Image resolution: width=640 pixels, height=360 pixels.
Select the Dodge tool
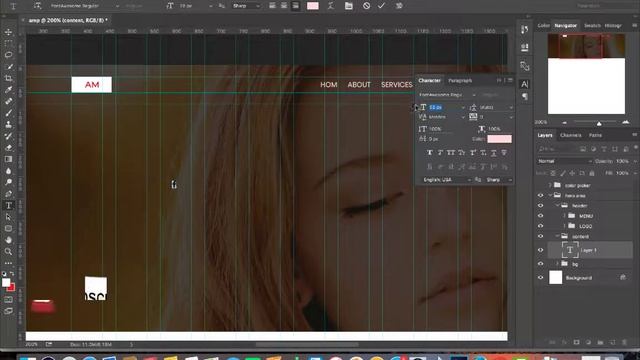tap(8, 182)
